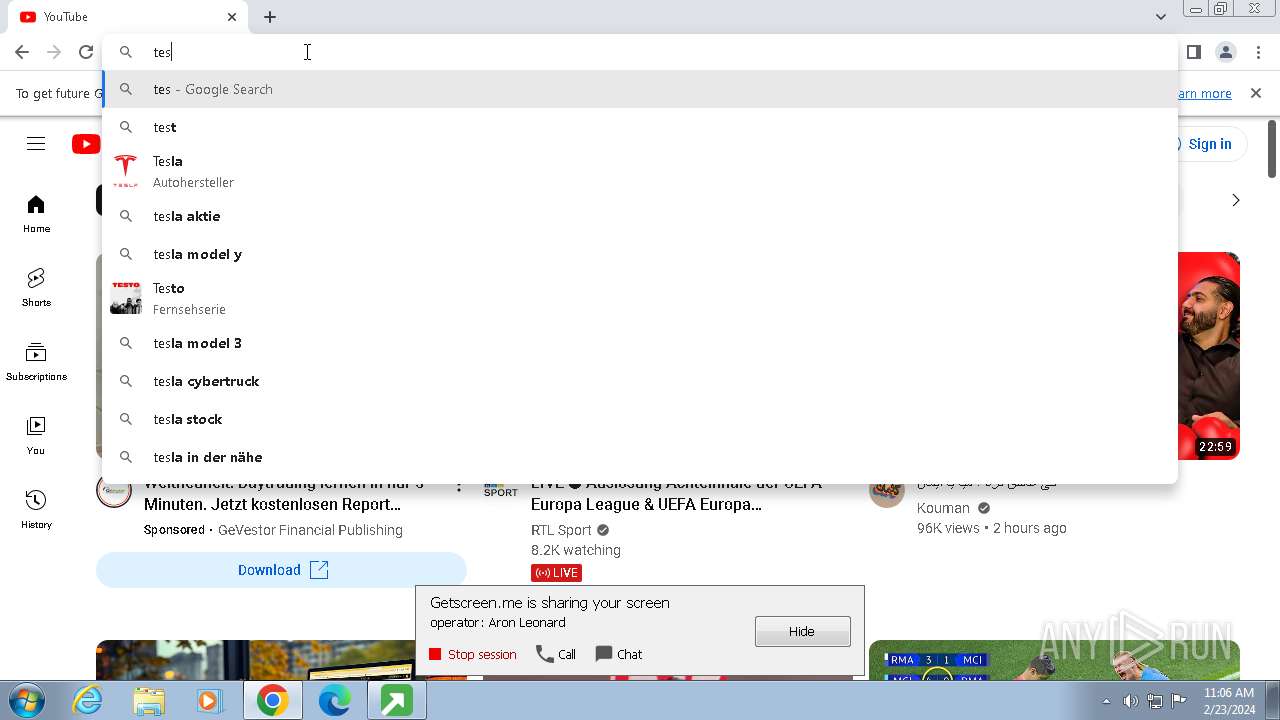
Task: Pick the Tesla Autohersteller suggestion
Action: pyautogui.click(x=640, y=171)
